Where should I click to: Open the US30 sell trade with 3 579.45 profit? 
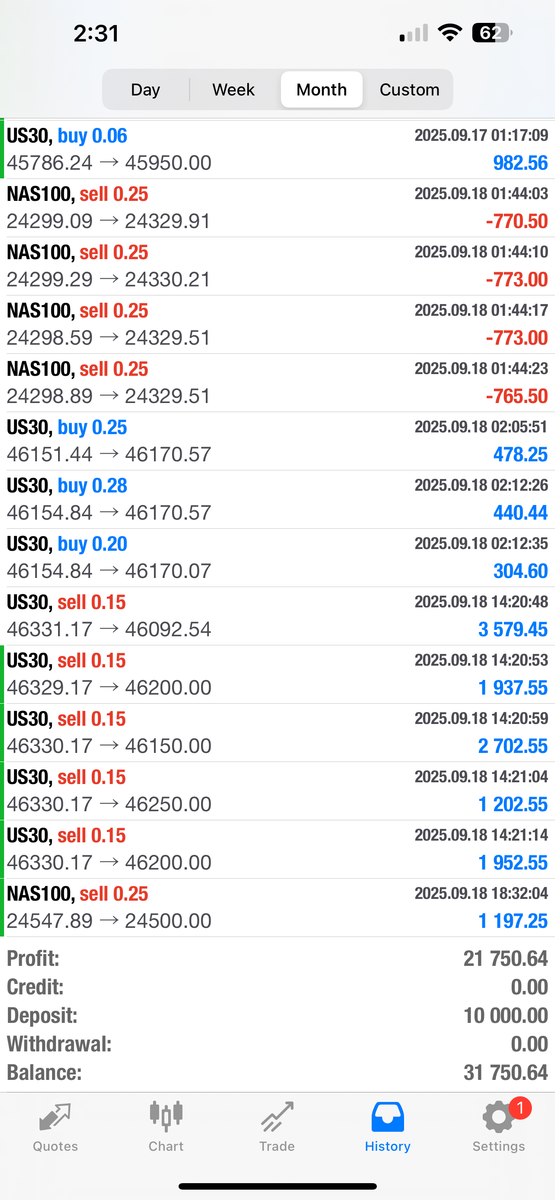point(277,616)
